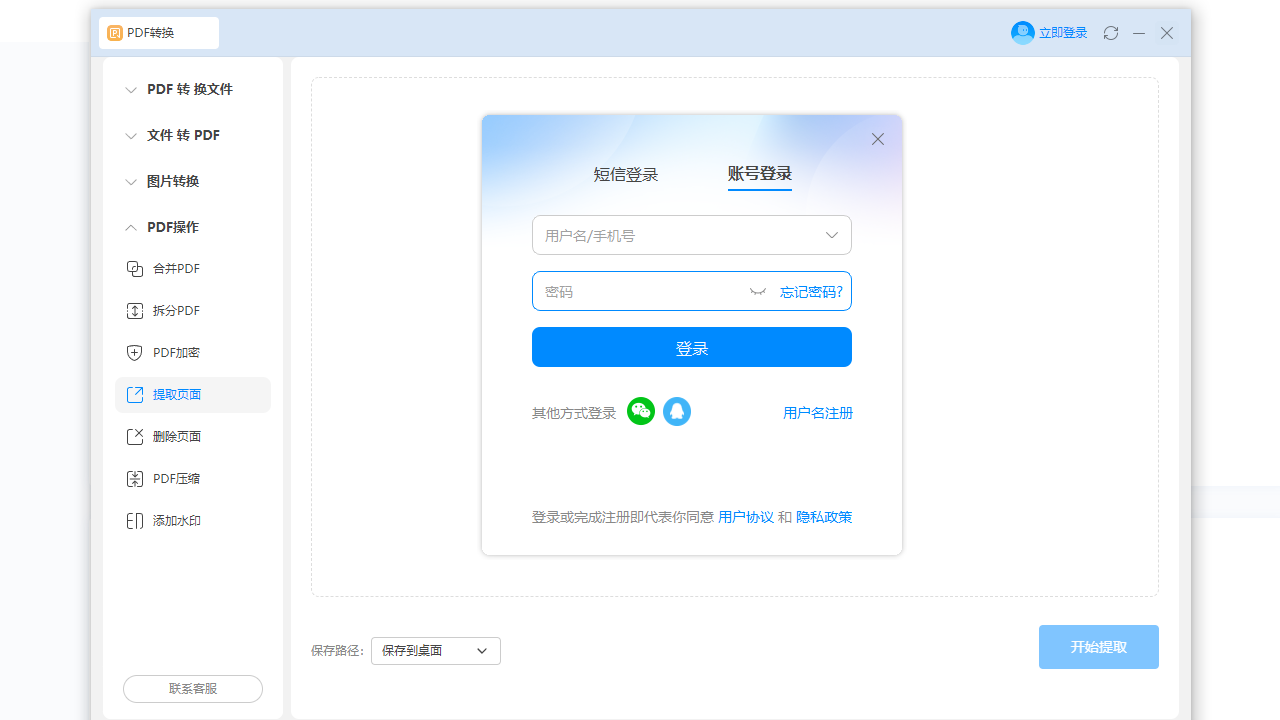Switch to the 账号登录 tab
The width and height of the screenshot is (1280, 720).
click(760, 174)
